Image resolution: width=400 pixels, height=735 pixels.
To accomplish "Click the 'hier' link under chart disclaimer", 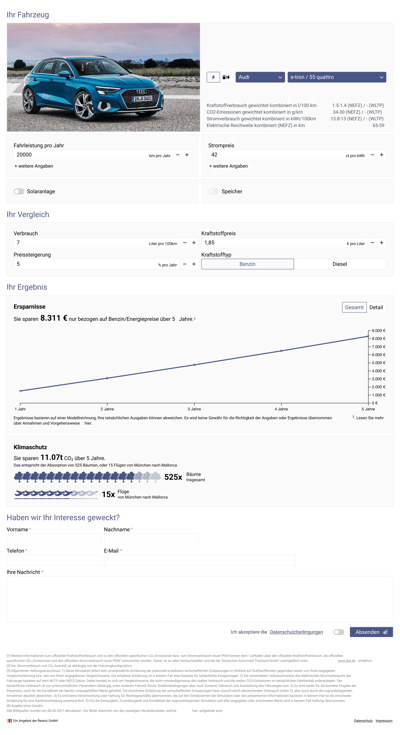I will point(88,423).
